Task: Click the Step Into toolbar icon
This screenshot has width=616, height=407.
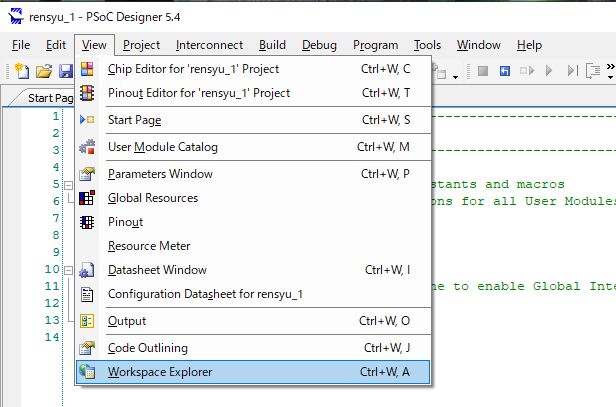Action: click(593, 71)
